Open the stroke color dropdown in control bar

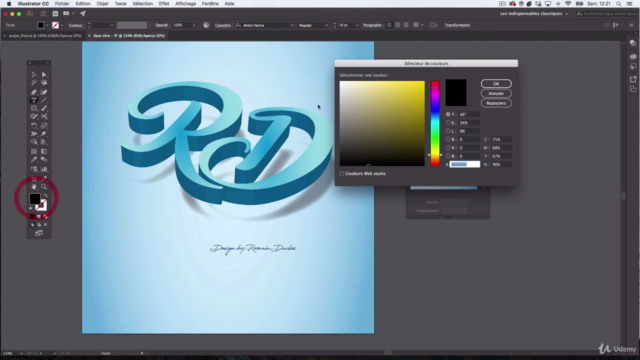[62, 25]
